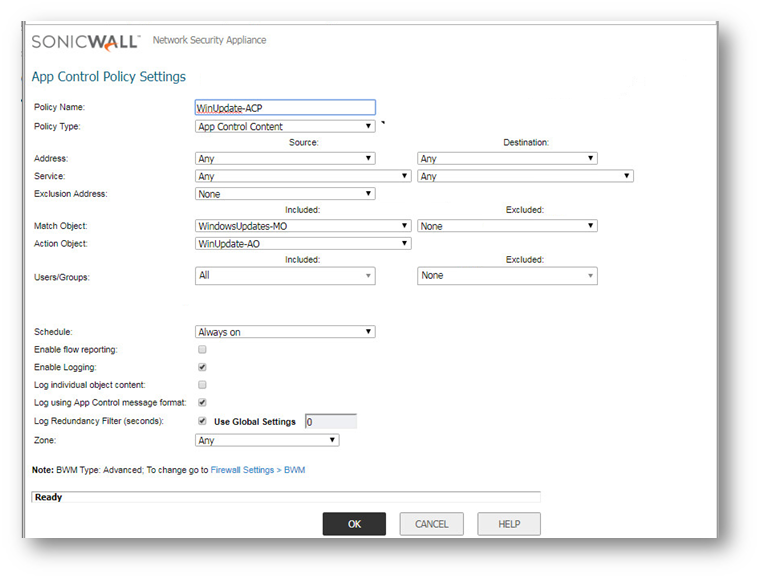Viewport: 761px width, 580px height.
Task: Check Log individual object content
Action: point(203,385)
